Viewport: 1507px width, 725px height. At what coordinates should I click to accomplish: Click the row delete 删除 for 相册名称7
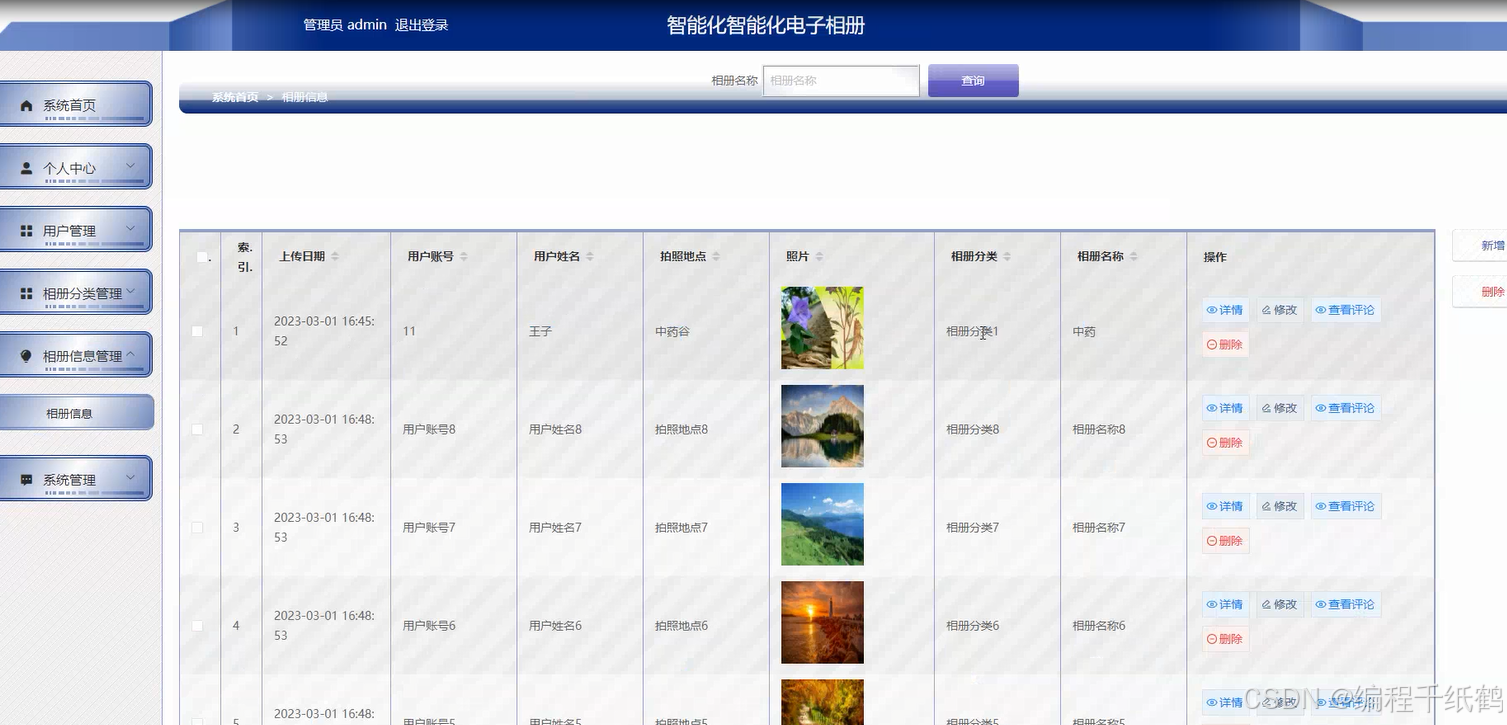click(x=1225, y=540)
